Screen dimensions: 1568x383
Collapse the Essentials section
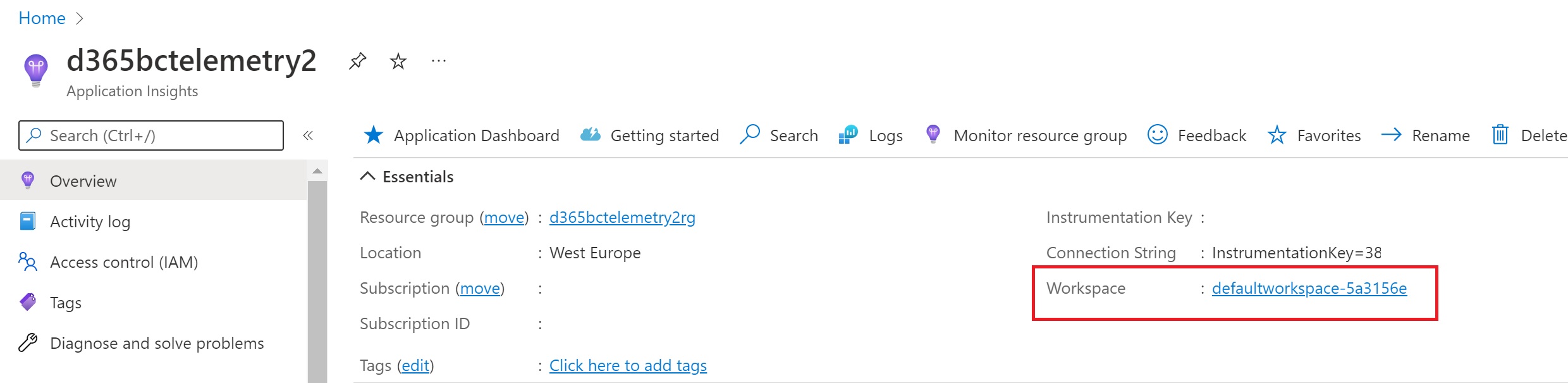coord(368,176)
